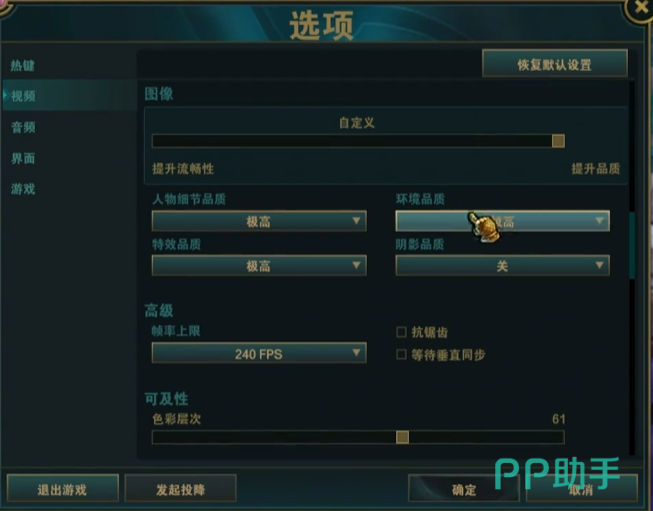
Task: Switch to the 界面 settings tab
Action: pos(23,158)
